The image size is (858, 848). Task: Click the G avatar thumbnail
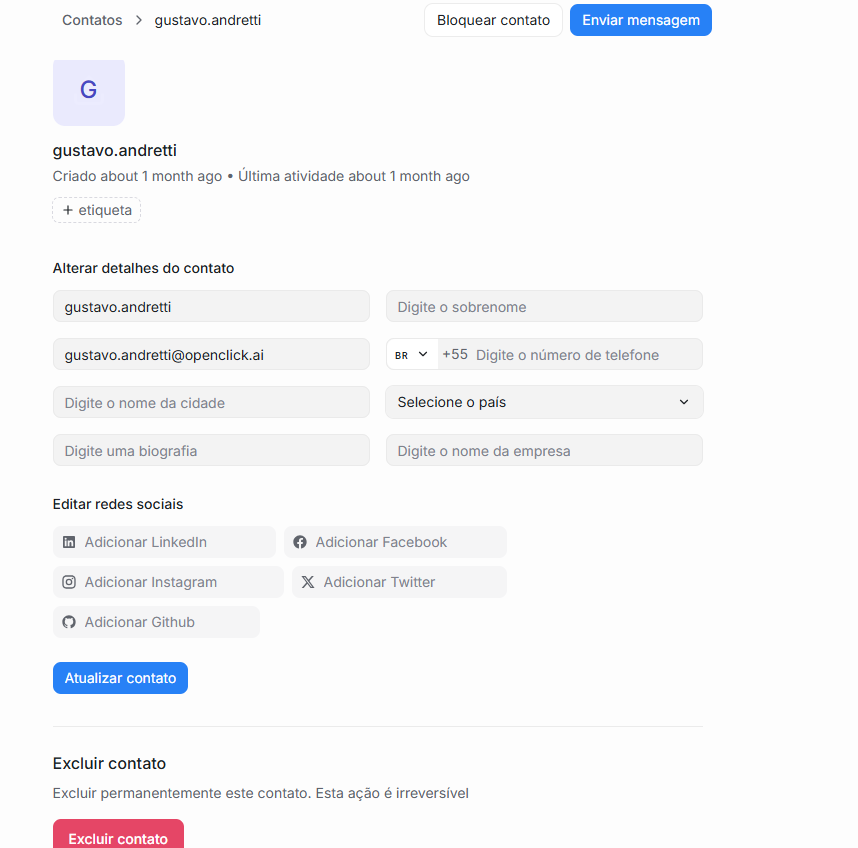88,91
